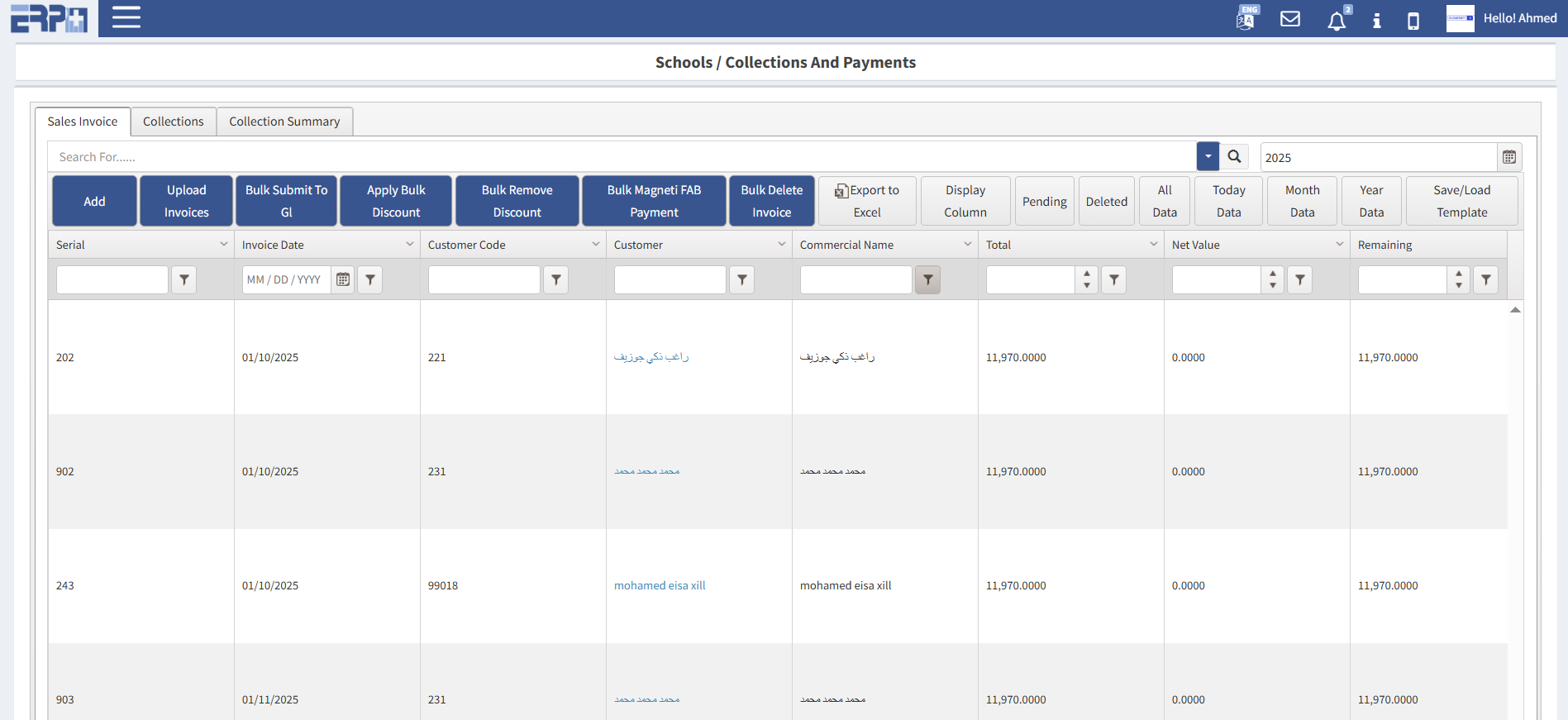Open the hamburger navigation menu

point(126,17)
